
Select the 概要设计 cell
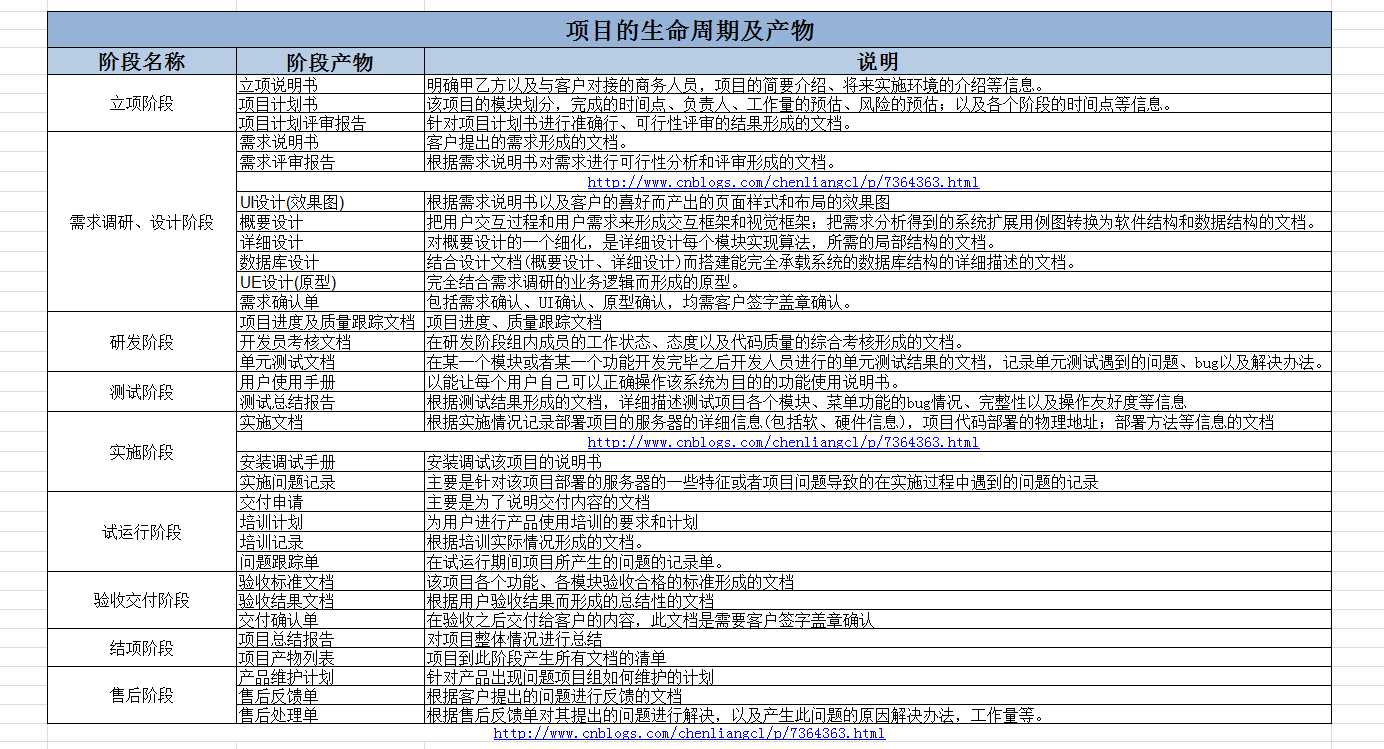coord(330,222)
